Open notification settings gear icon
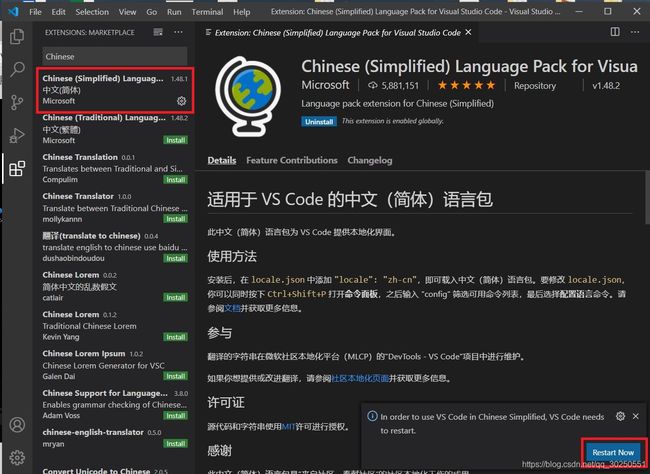 [620, 416]
